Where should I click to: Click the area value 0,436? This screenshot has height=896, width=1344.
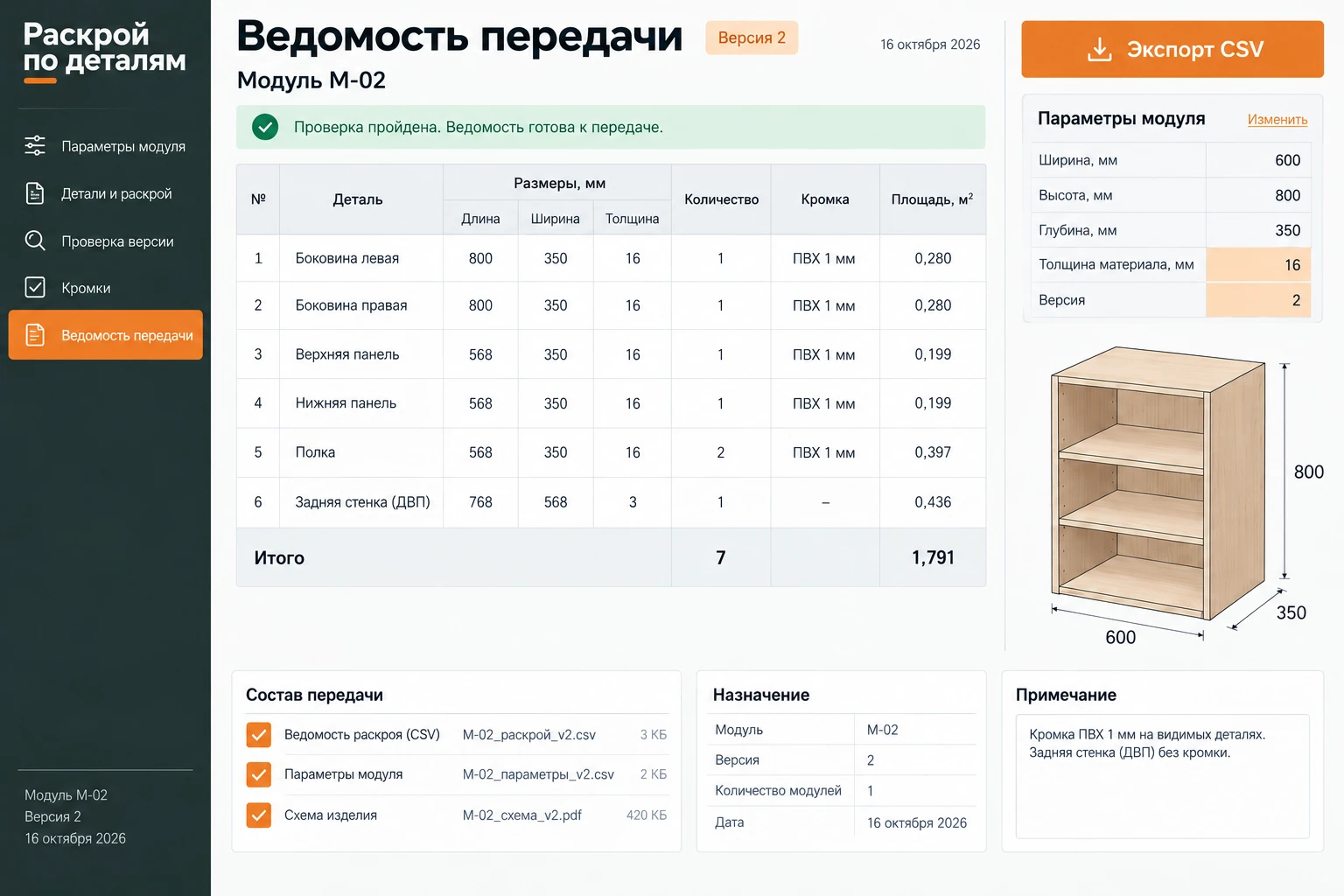coord(933,502)
